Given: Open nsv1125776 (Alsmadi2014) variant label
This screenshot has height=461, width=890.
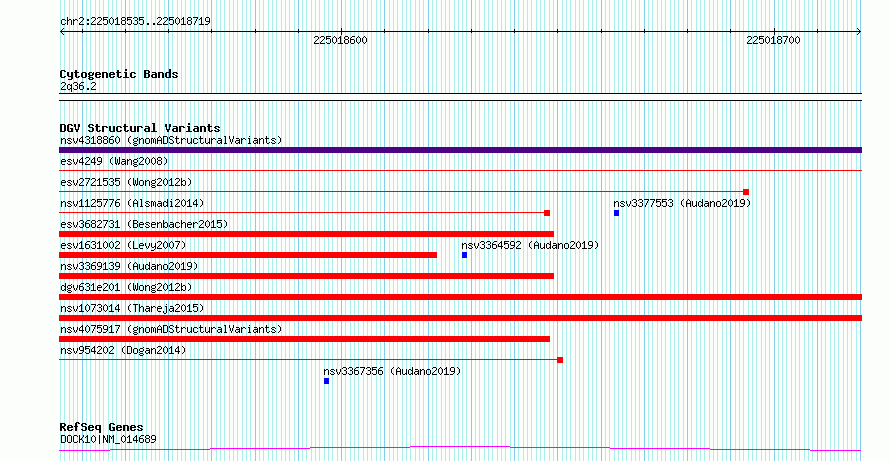Looking at the screenshot, I should point(132,203).
